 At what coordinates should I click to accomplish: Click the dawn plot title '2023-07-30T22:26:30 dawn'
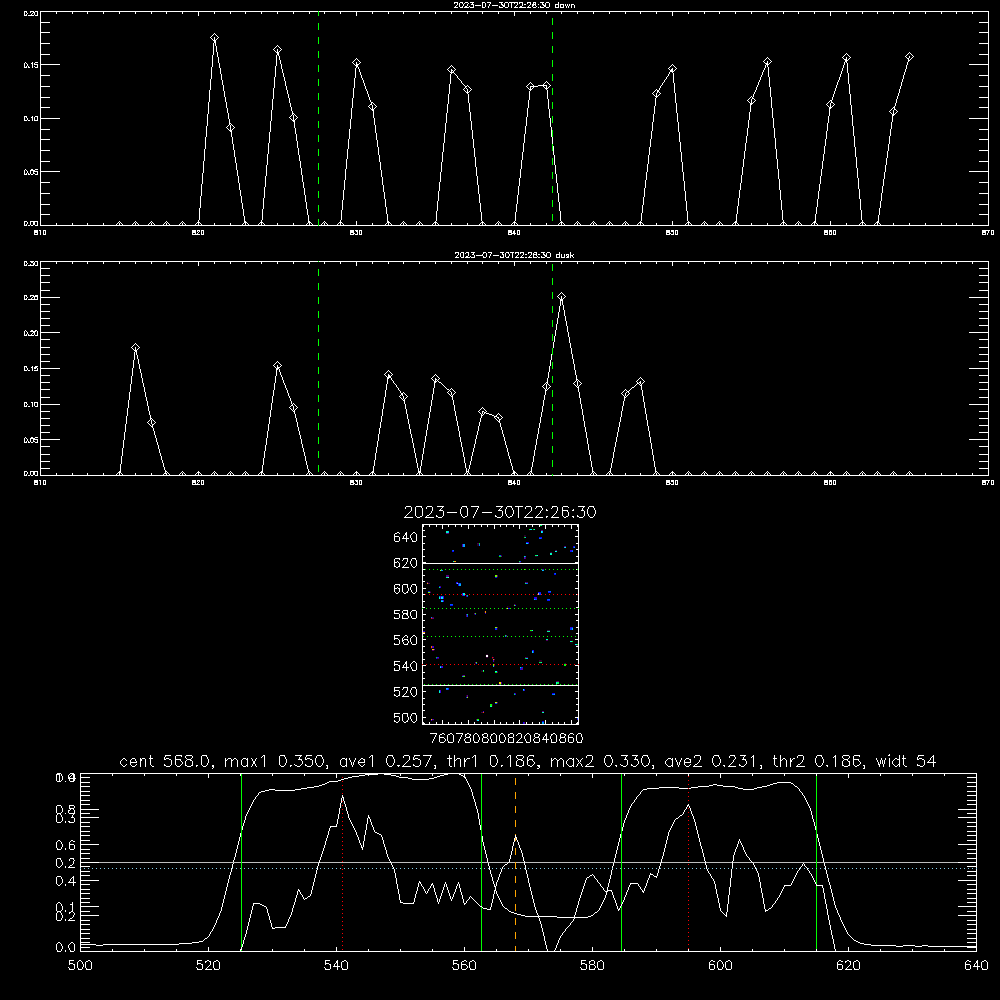point(514,5)
